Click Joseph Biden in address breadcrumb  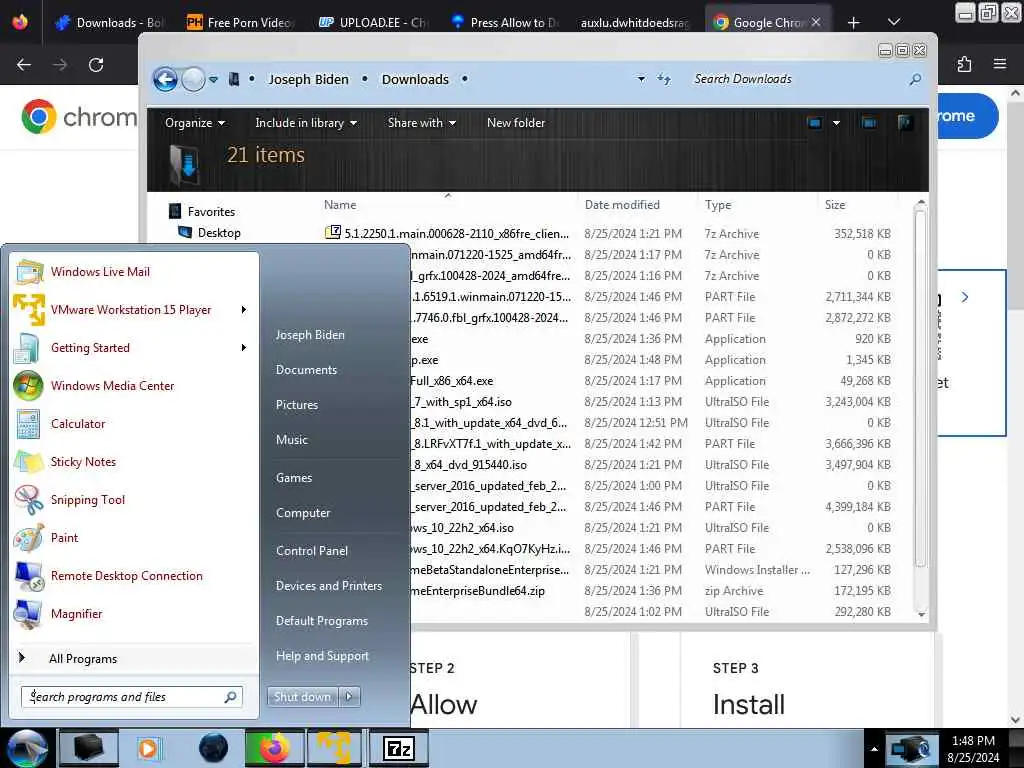[308, 80]
